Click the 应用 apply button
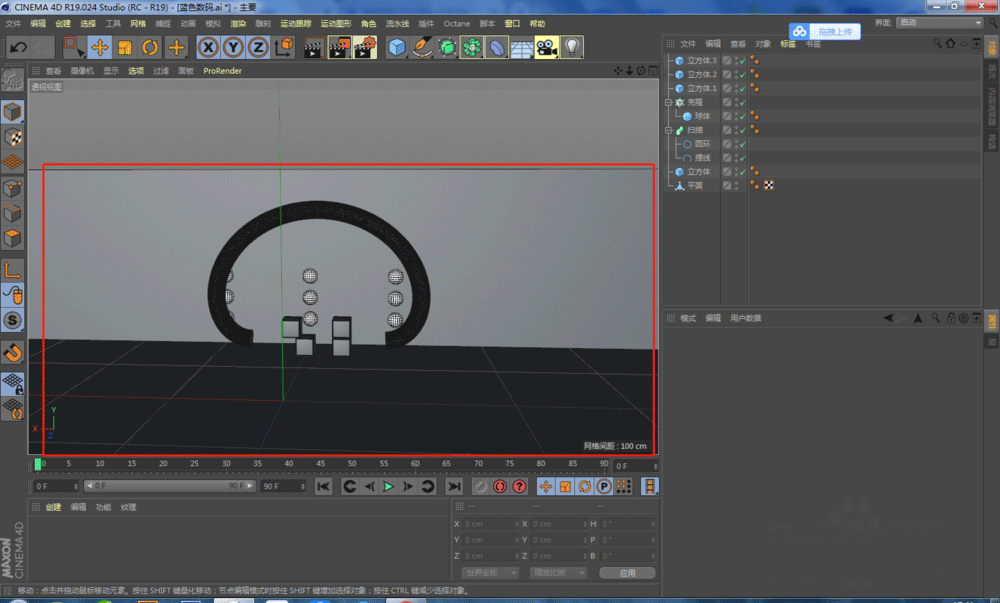This screenshot has width=1000, height=603. click(627, 573)
